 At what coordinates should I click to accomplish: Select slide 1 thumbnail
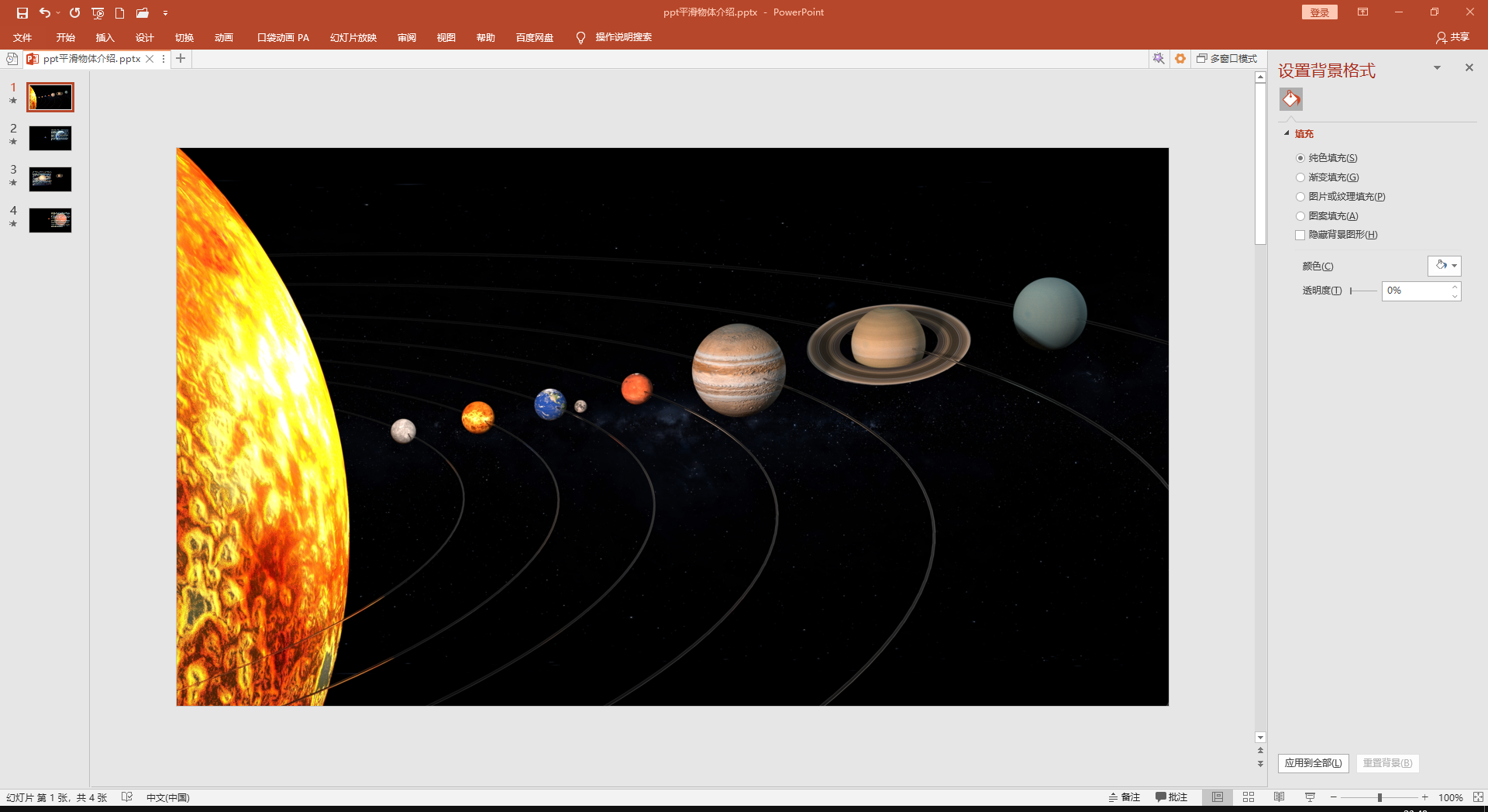(50, 98)
